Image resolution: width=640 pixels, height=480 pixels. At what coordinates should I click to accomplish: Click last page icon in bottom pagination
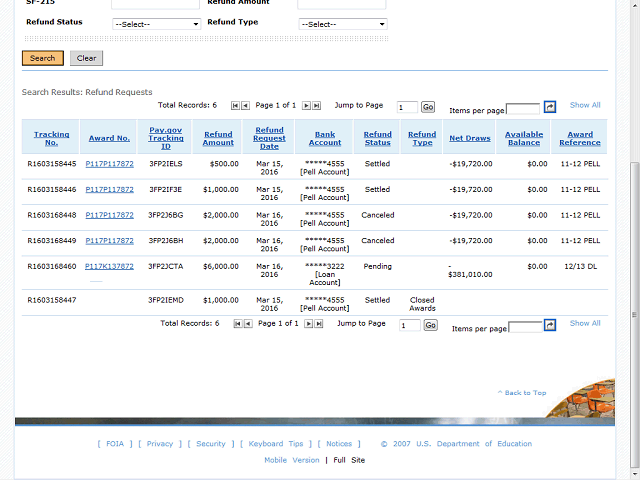click(319, 324)
